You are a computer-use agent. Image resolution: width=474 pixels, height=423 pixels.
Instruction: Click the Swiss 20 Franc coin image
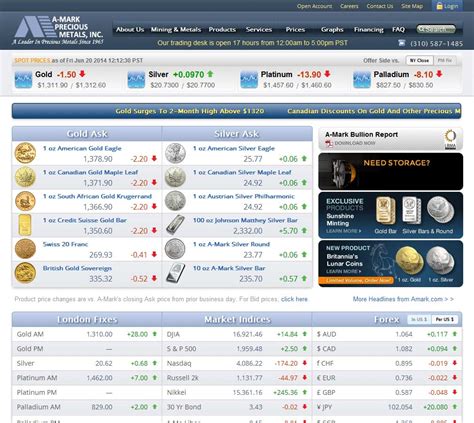pyautogui.click(x=25, y=249)
